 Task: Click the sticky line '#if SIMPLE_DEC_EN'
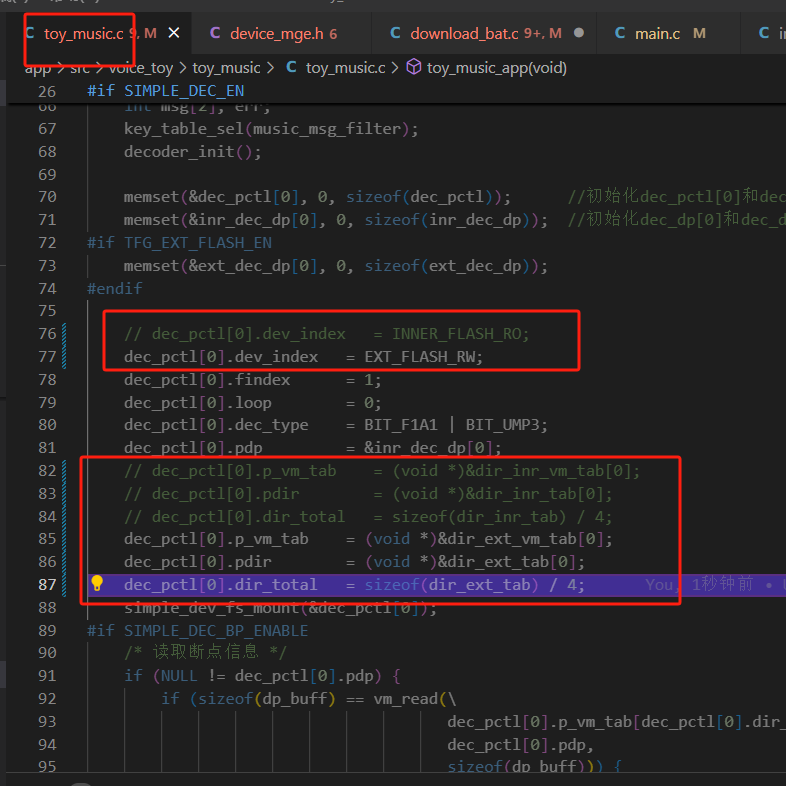tap(165, 91)
